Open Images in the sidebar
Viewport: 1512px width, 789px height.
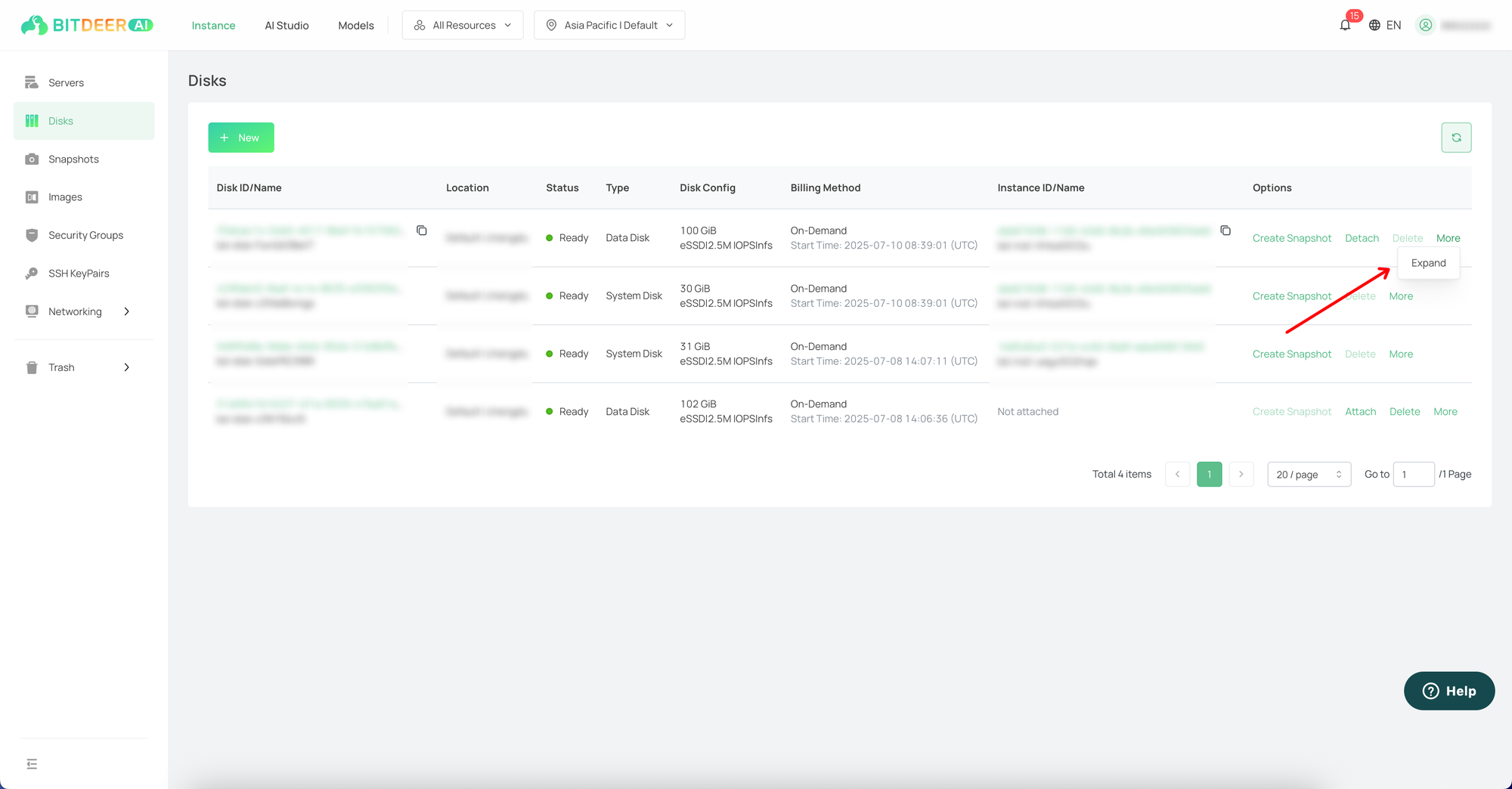[x=84, y=196]
